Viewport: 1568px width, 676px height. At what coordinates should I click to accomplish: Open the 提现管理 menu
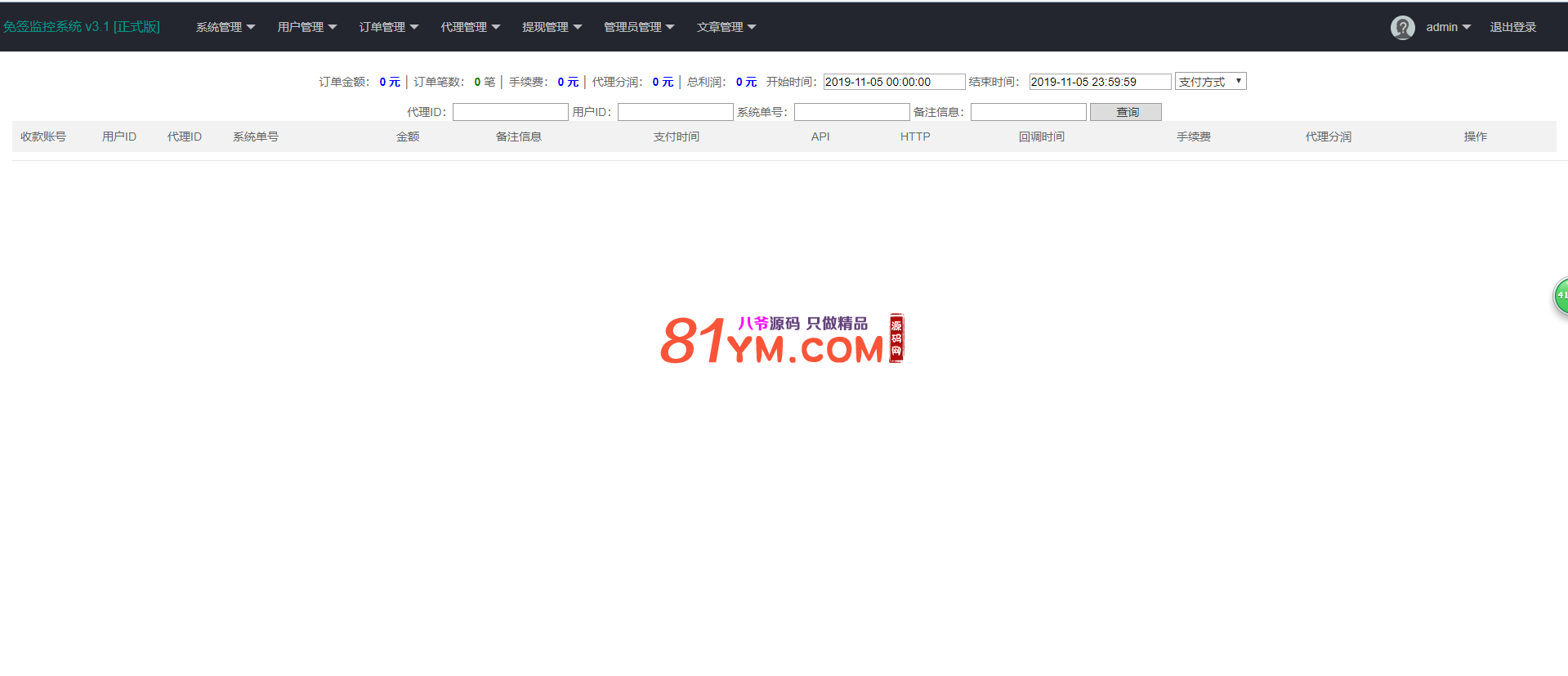552,27
